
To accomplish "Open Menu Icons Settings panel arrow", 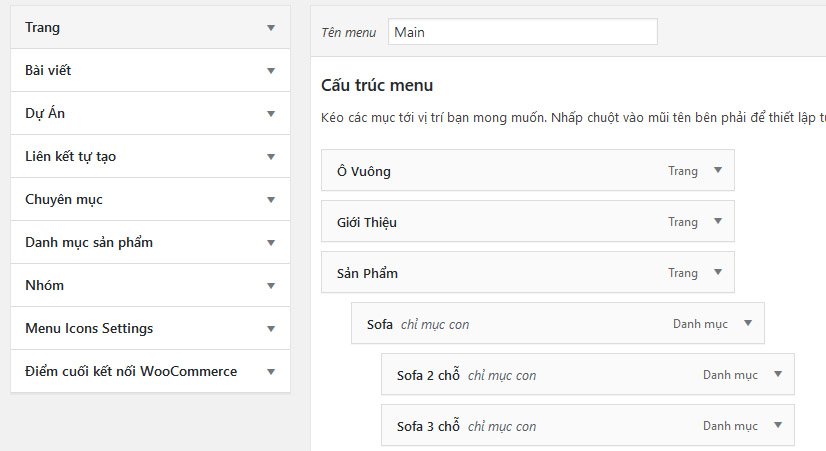I will point(270,329).
